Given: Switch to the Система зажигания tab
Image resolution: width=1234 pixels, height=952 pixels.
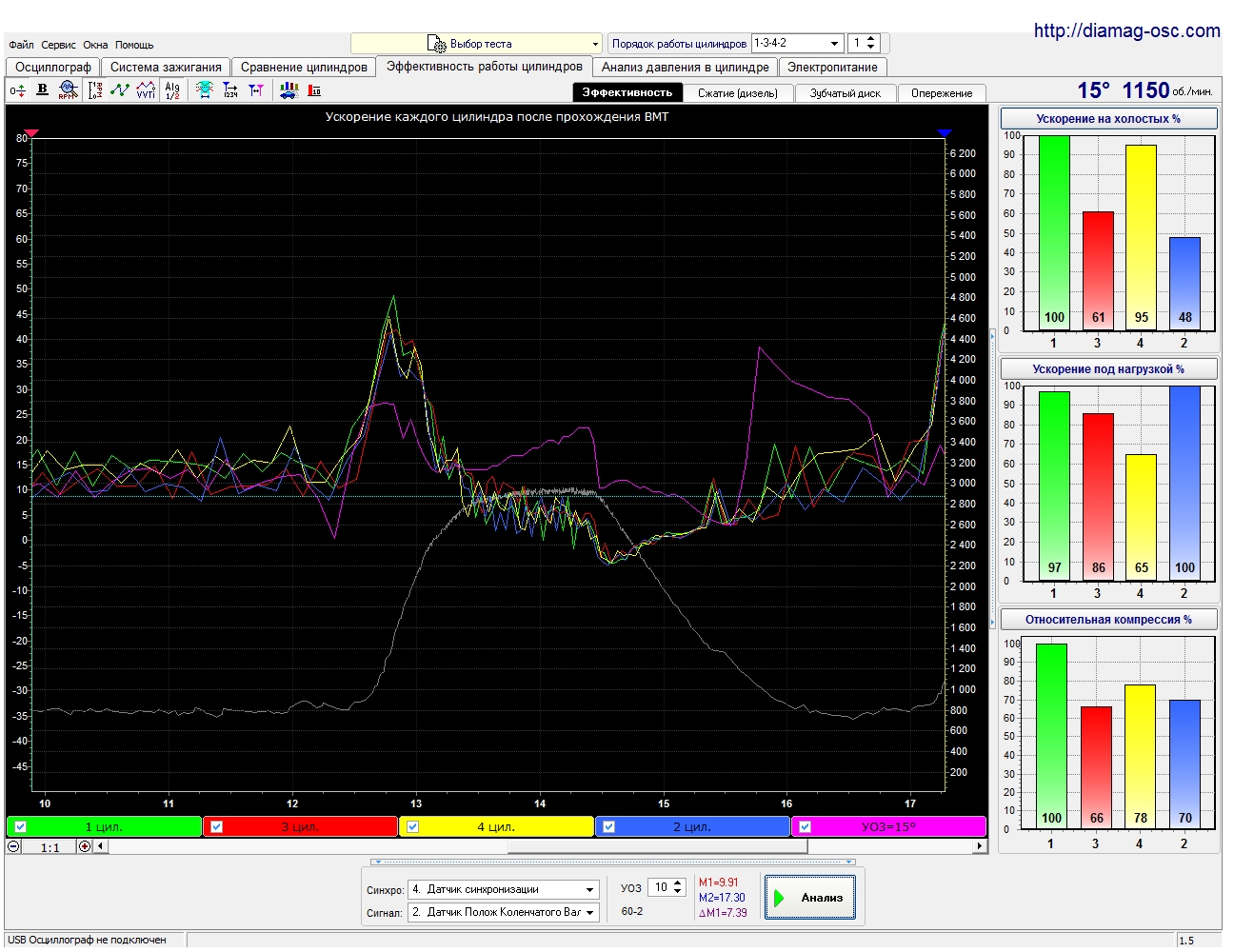Looking at the screenshot, I should 166,67.
